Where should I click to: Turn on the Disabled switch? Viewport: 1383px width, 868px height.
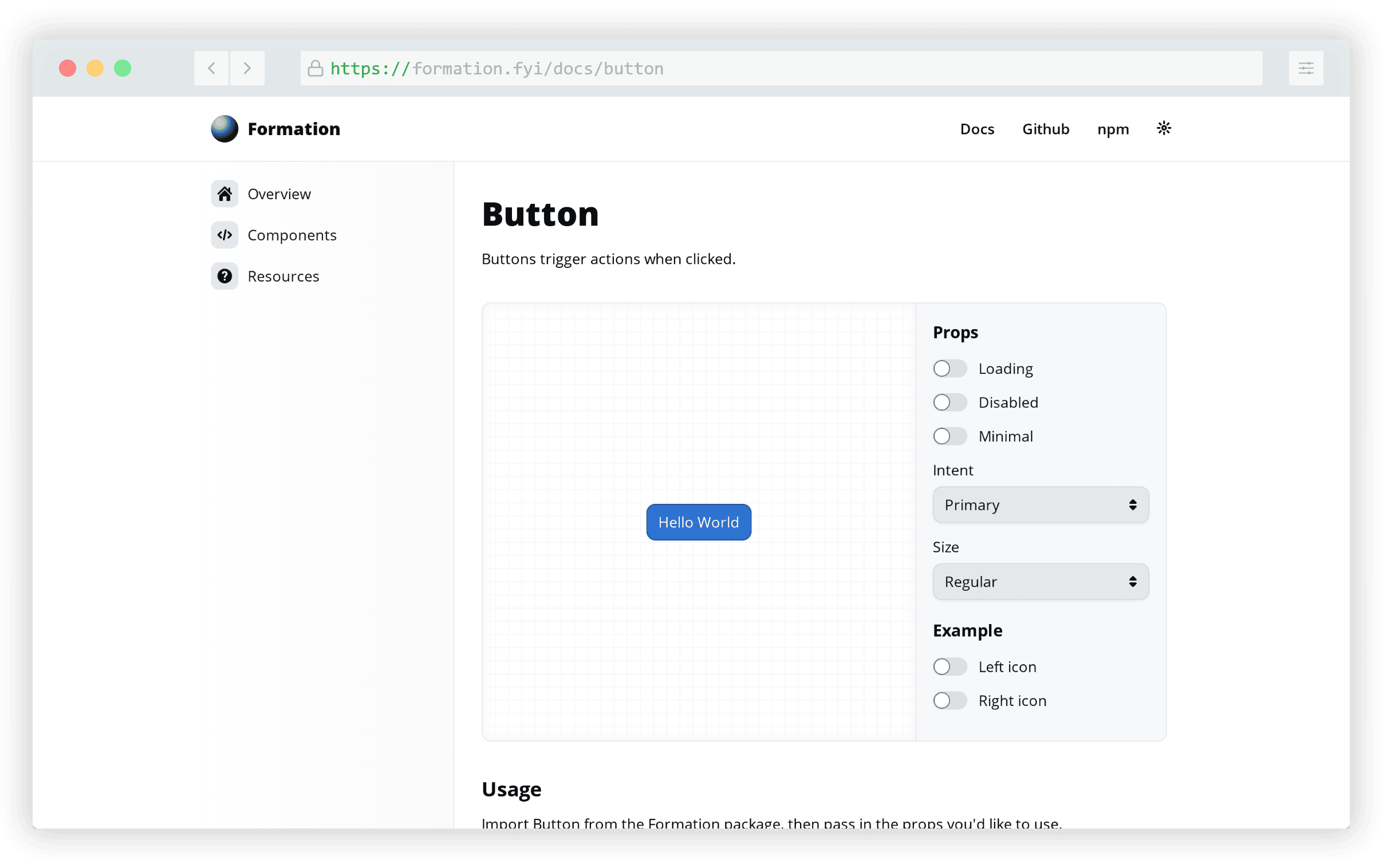949,403
